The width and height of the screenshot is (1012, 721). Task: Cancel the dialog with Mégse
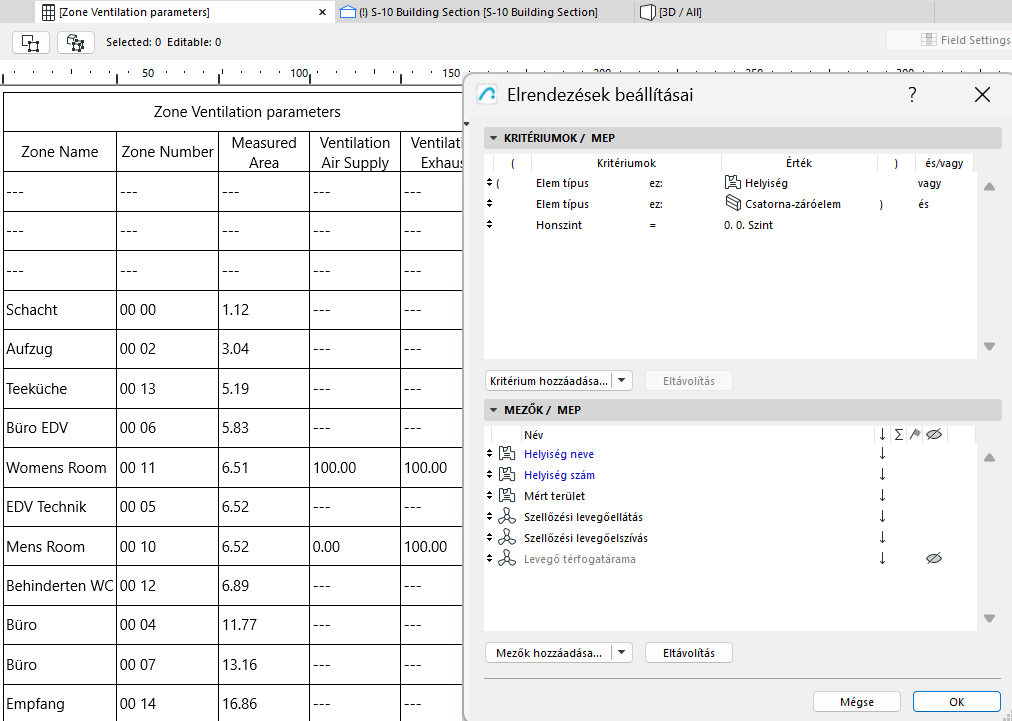click(x=856, y=701)
